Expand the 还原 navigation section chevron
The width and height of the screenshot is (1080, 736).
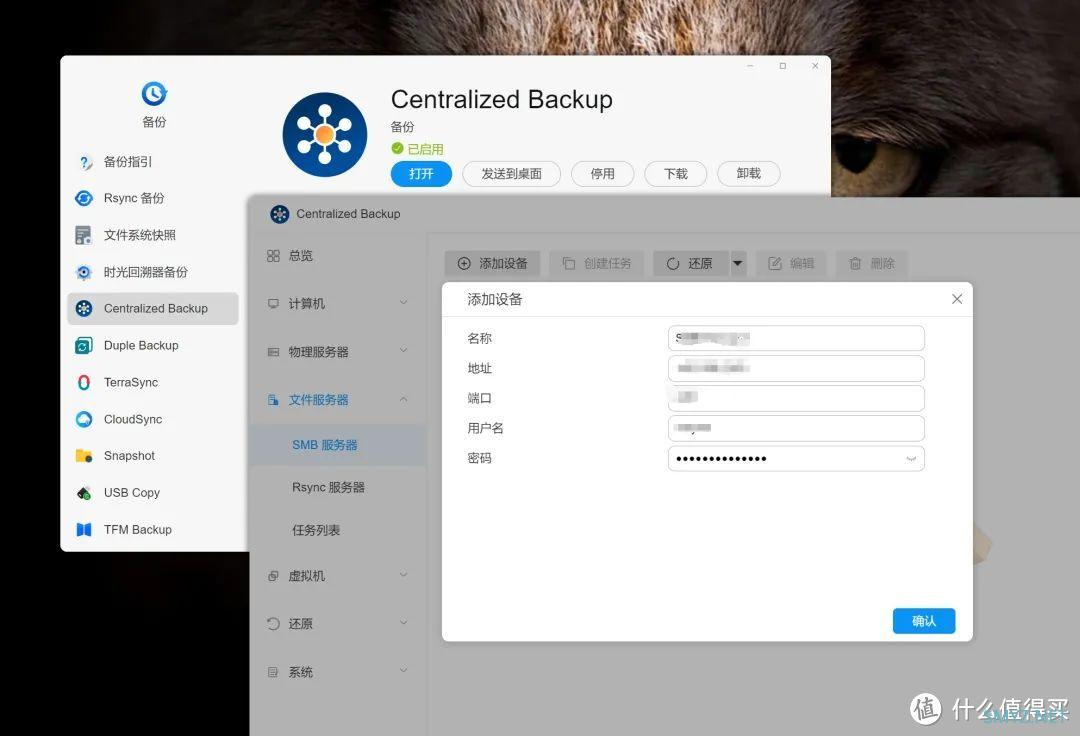click(x=404, y=622)
